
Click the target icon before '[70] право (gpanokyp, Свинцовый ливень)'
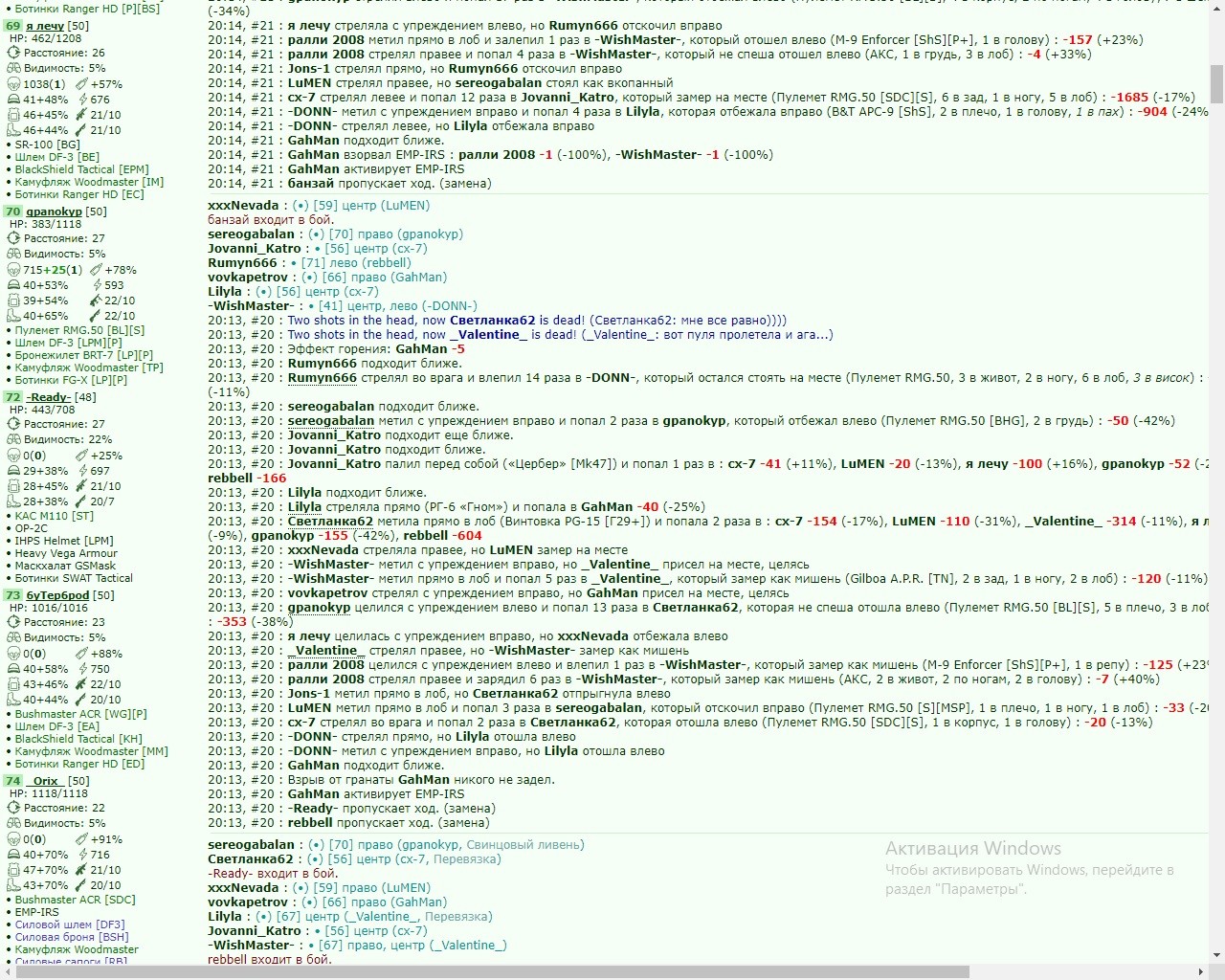tap(316, 845)
